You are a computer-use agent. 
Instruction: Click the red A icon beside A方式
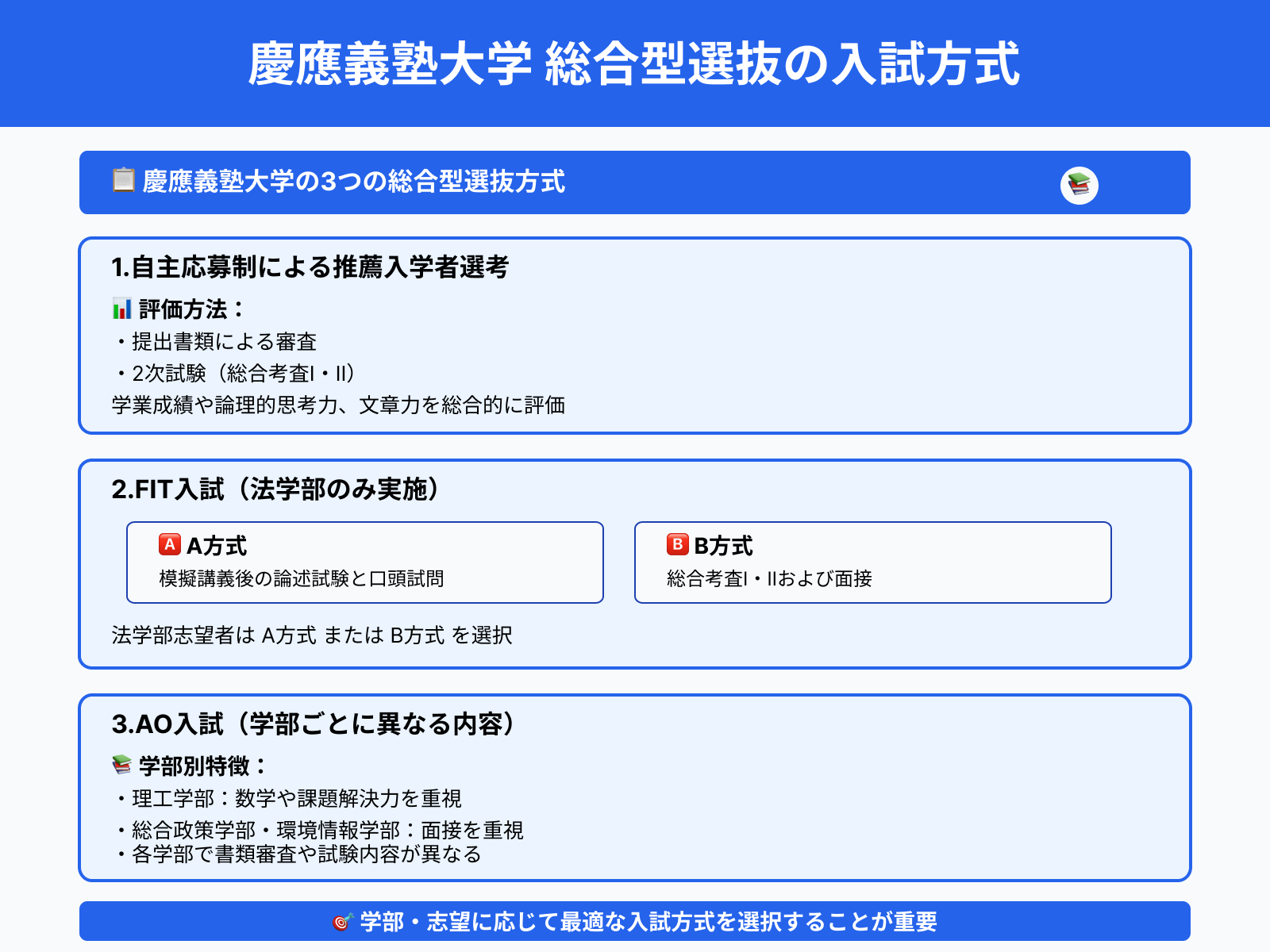170,544
